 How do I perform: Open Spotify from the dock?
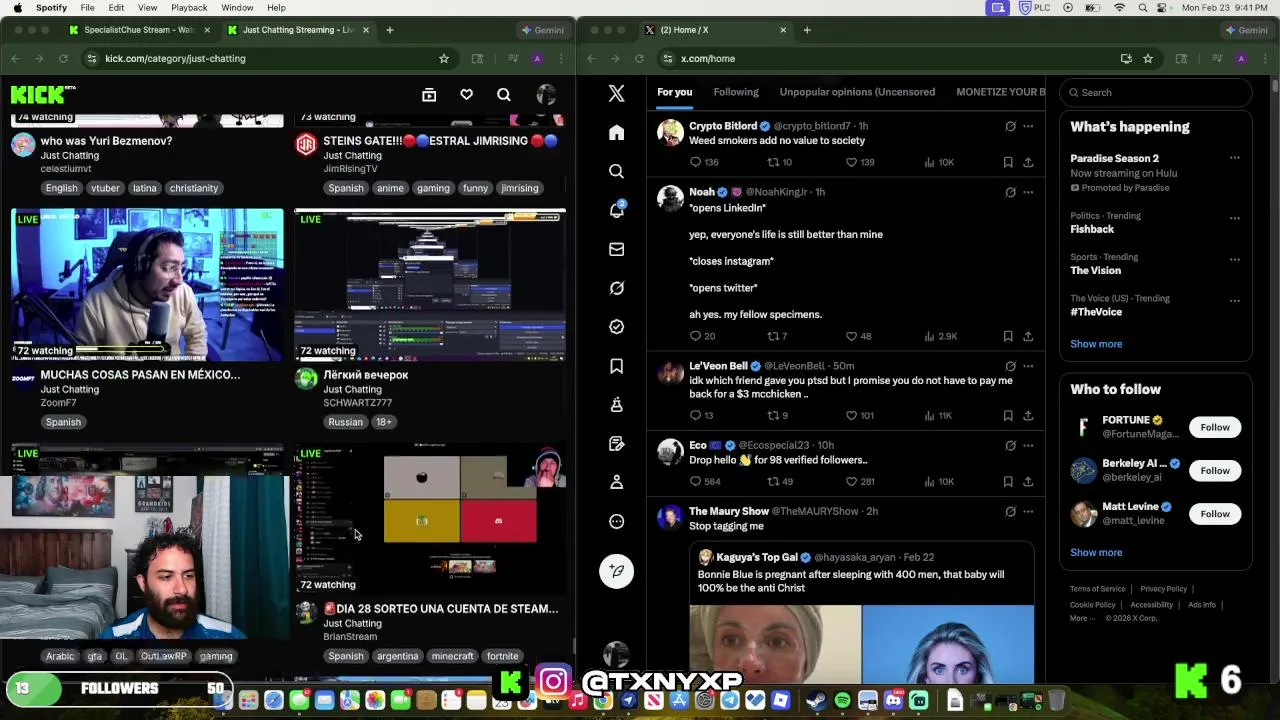coord(842,701)
